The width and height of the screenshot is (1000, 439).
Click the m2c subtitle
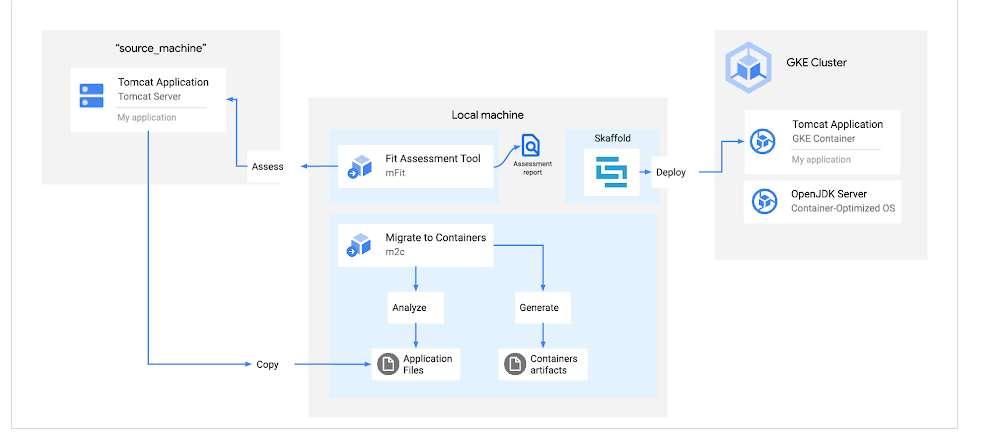(395, 252)
